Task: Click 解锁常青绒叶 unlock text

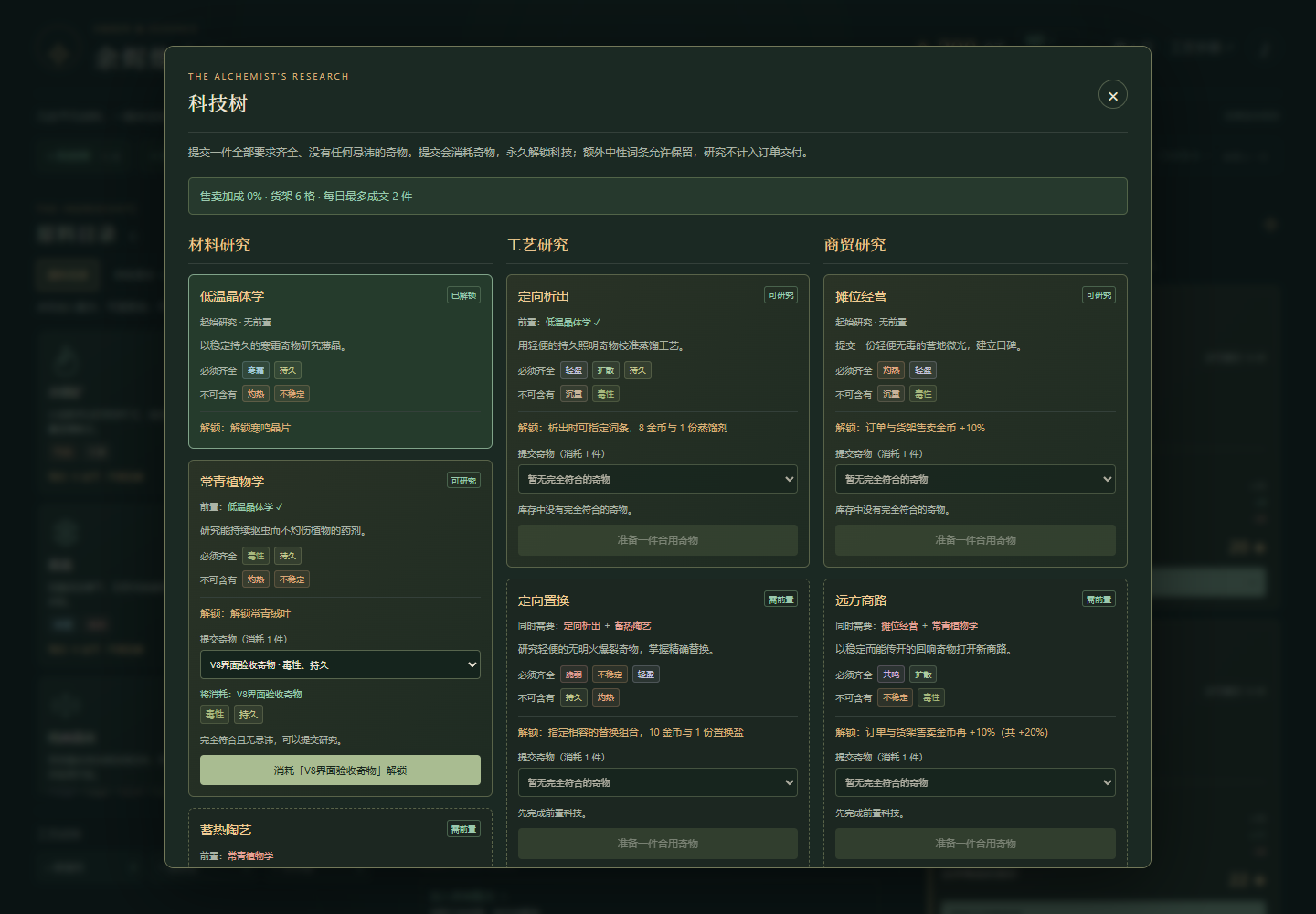Action: pos(260,613)
